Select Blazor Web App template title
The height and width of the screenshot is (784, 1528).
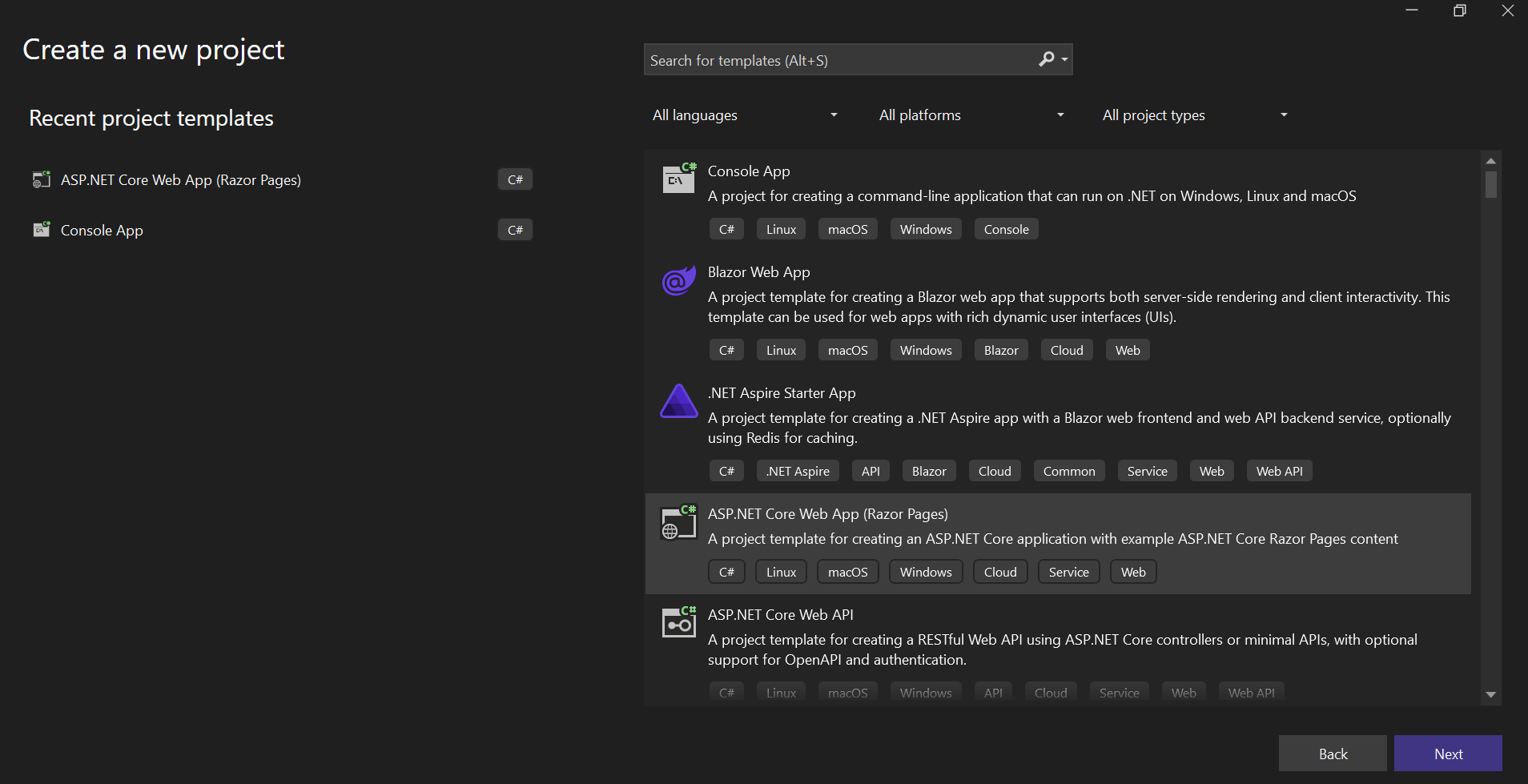tap(758, 272)
